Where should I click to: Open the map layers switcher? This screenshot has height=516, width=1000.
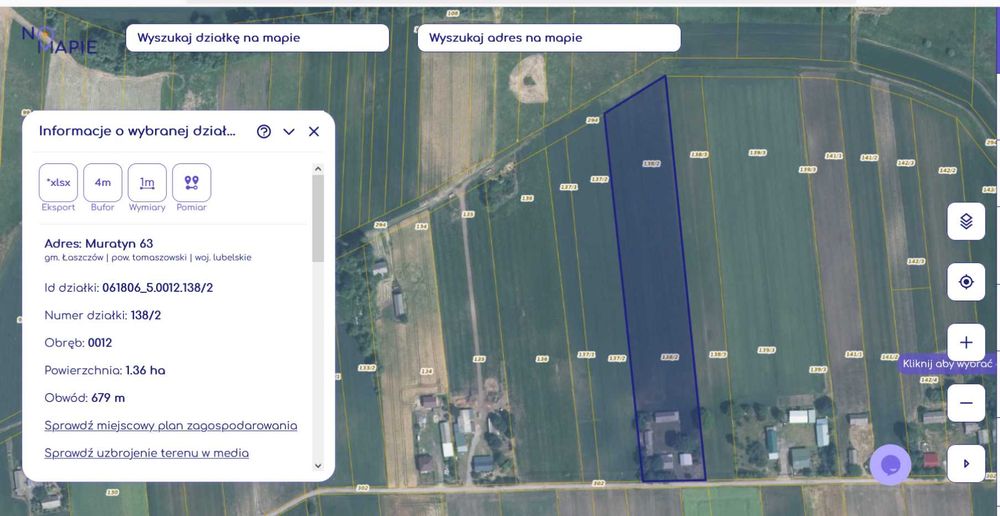(x=966, y=221)
